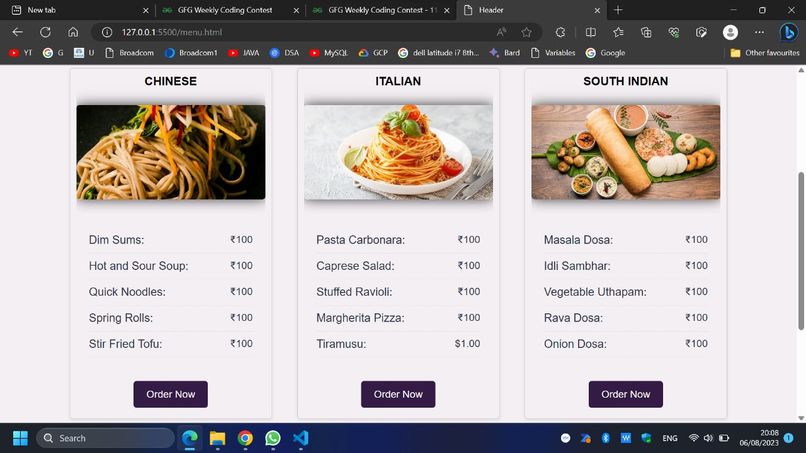Click the scrollbar down arrow

(801, 418)
